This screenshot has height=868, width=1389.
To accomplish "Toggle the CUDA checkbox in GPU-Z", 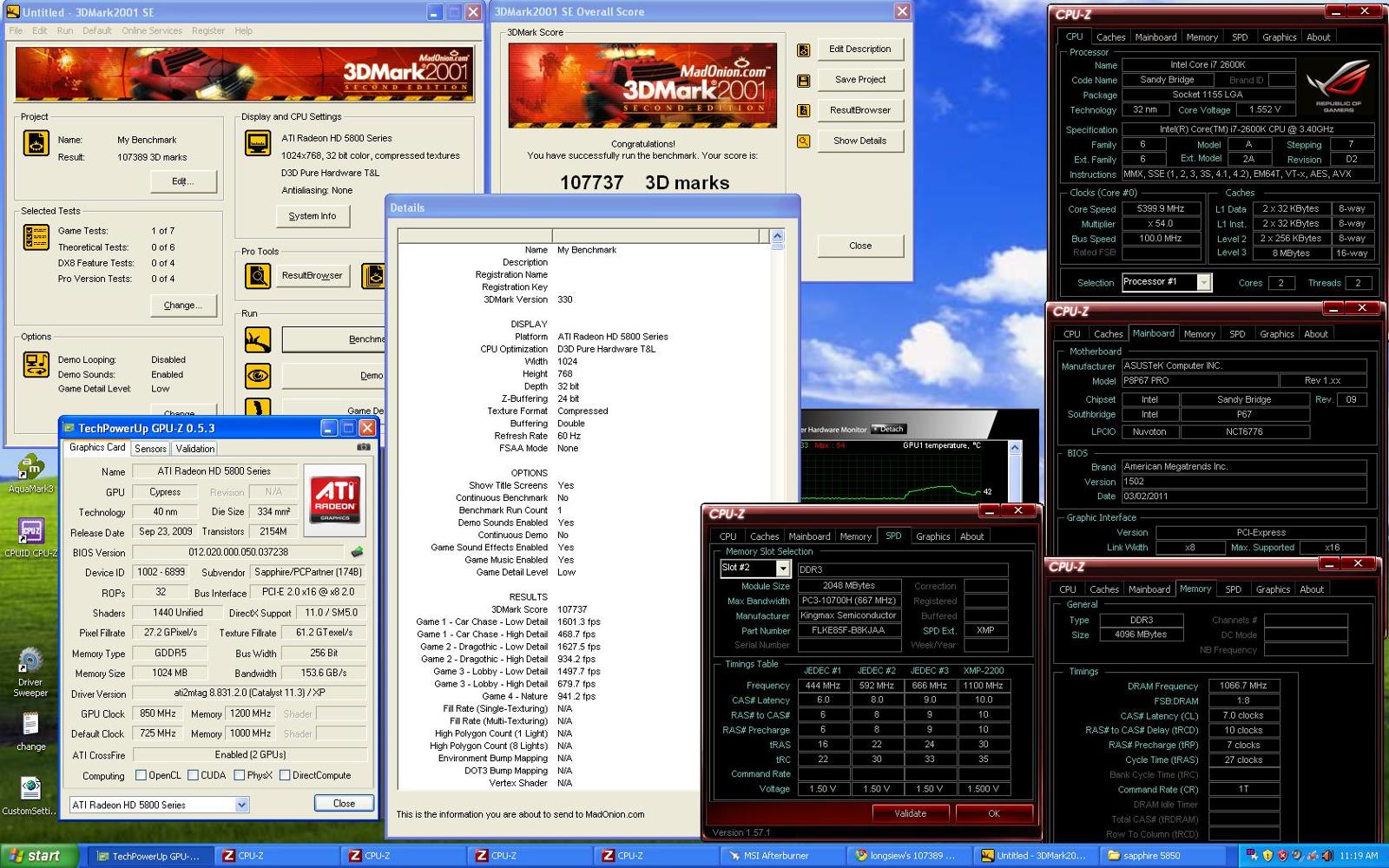I will (193, 776).
